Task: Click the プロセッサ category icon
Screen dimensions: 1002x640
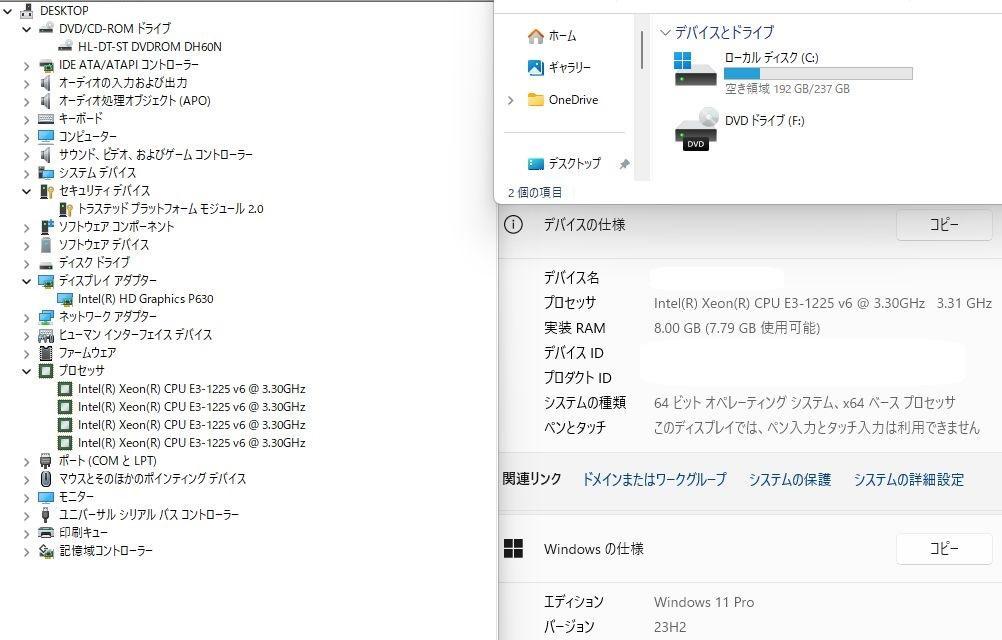Action: pyautogui.click(x=46, y=370)
